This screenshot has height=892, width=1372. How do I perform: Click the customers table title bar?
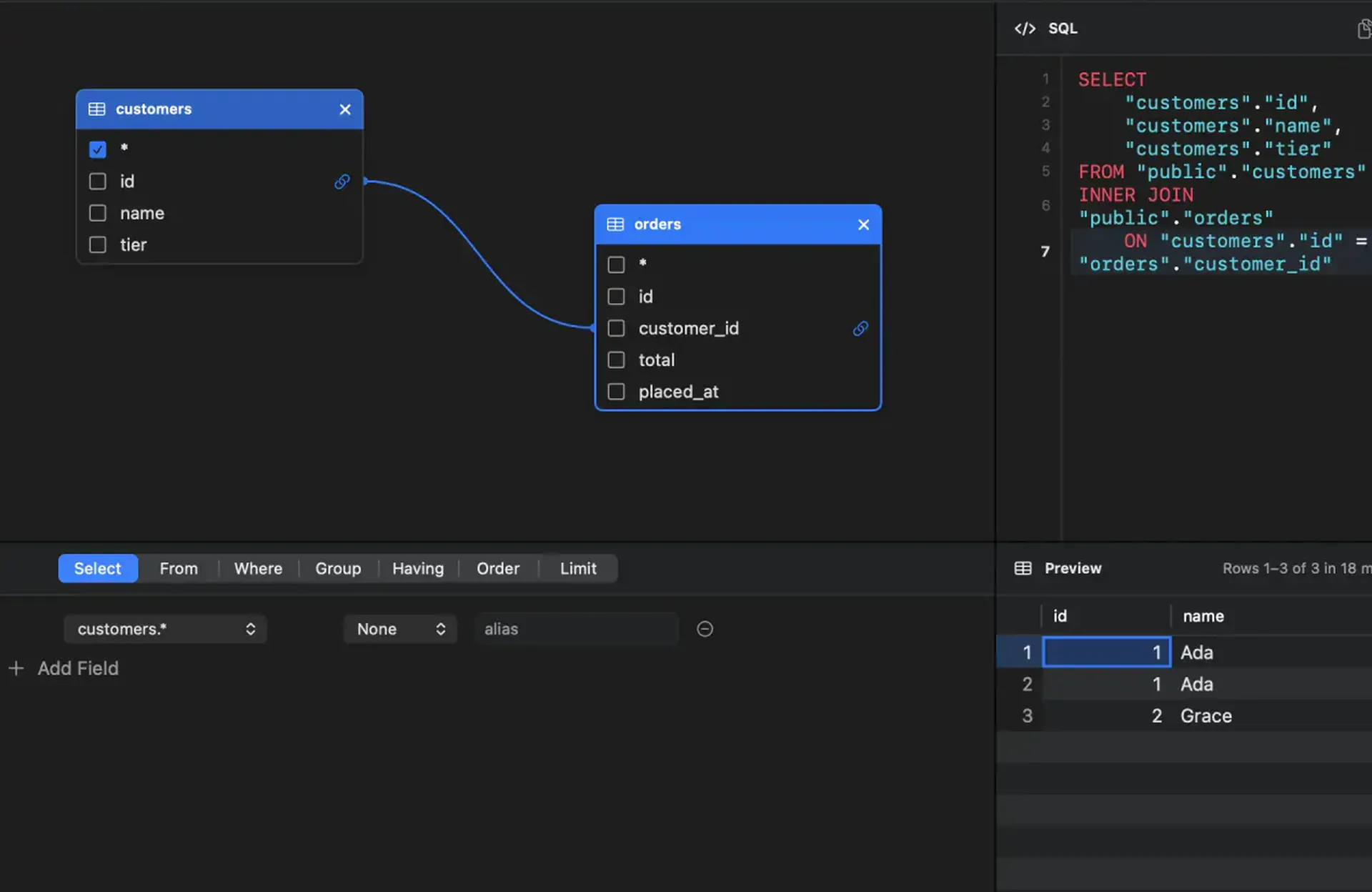pyautogui.click(x=219, y=109)
